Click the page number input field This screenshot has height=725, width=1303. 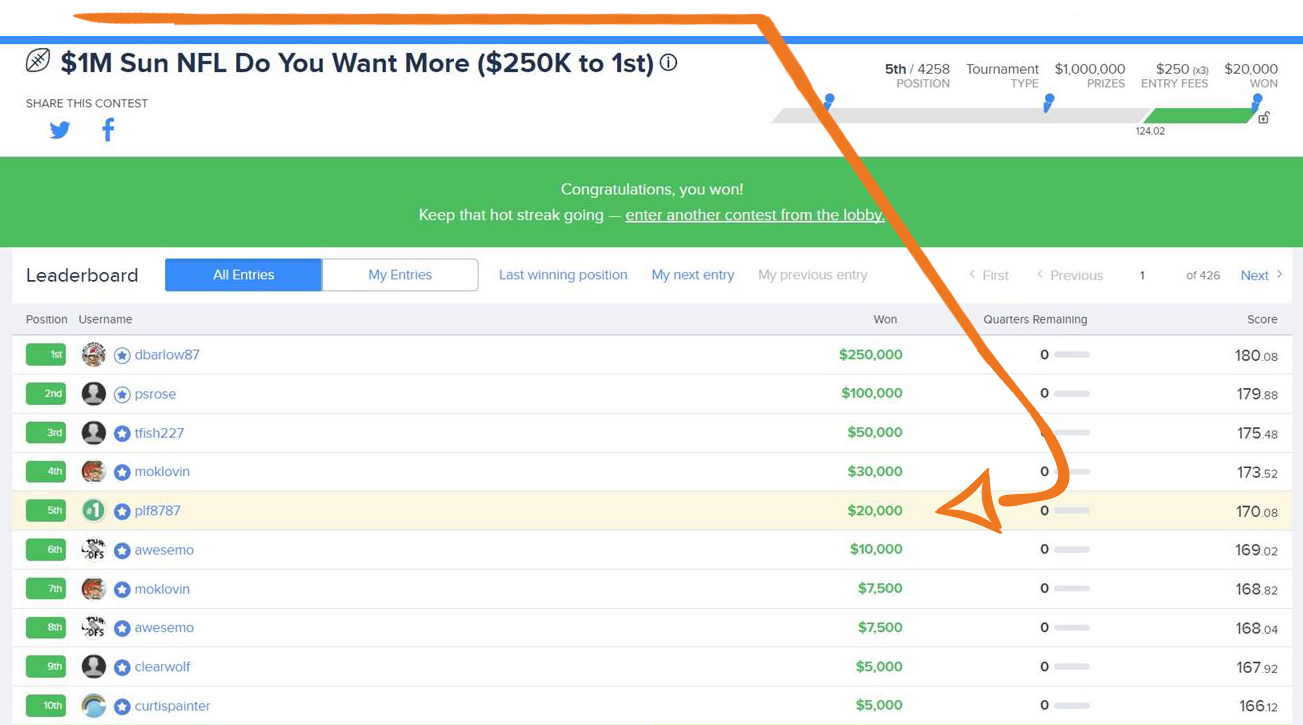coord(1142,275)
